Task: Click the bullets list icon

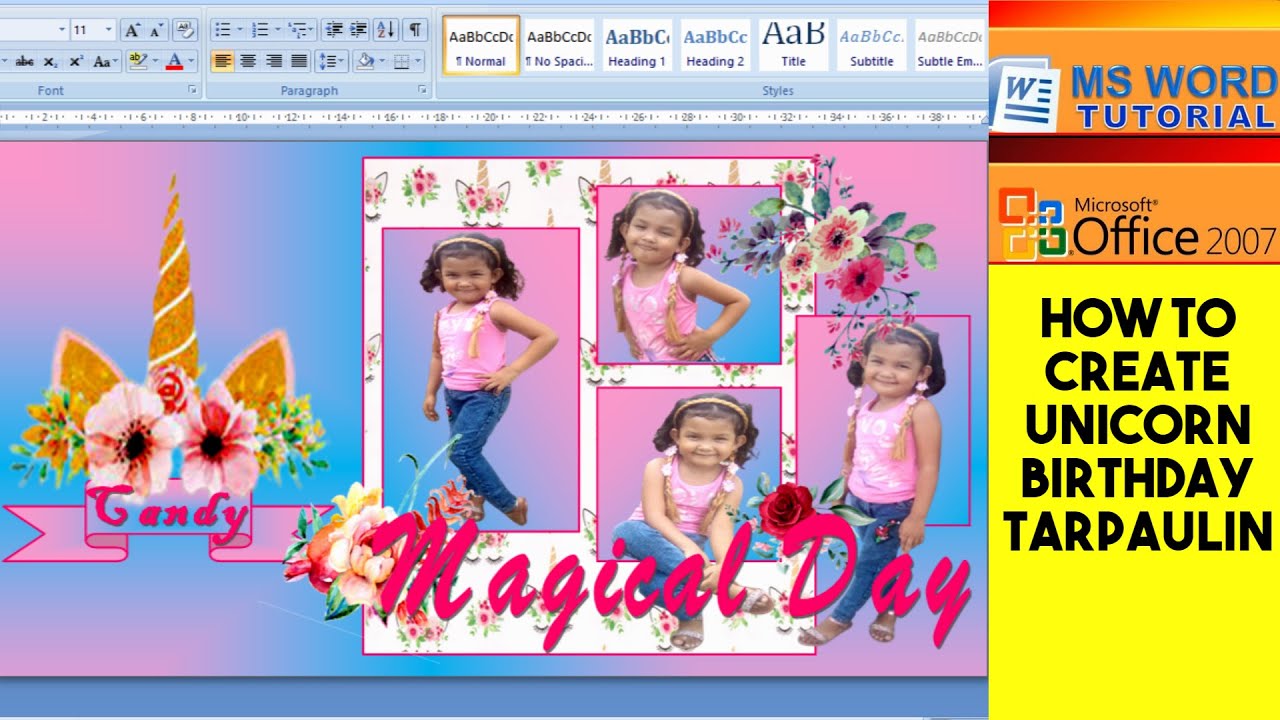Action: (x=223, y=30)
